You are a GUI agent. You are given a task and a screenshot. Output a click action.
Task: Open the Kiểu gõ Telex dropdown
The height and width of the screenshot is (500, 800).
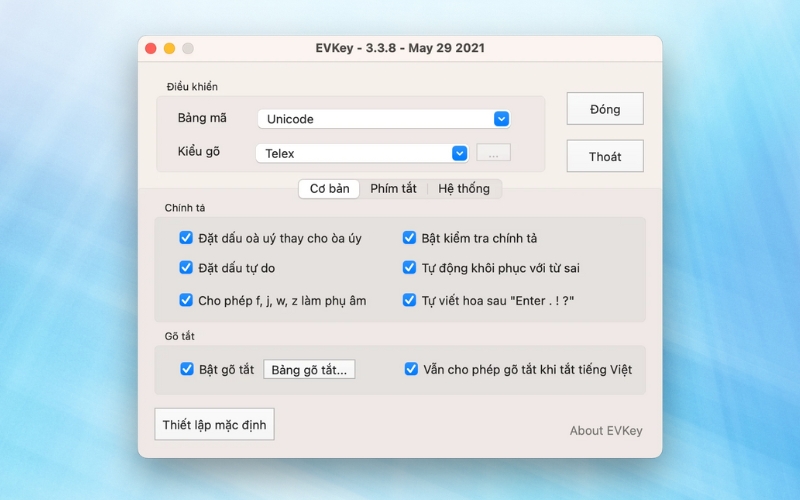click(x=362, y=153)
